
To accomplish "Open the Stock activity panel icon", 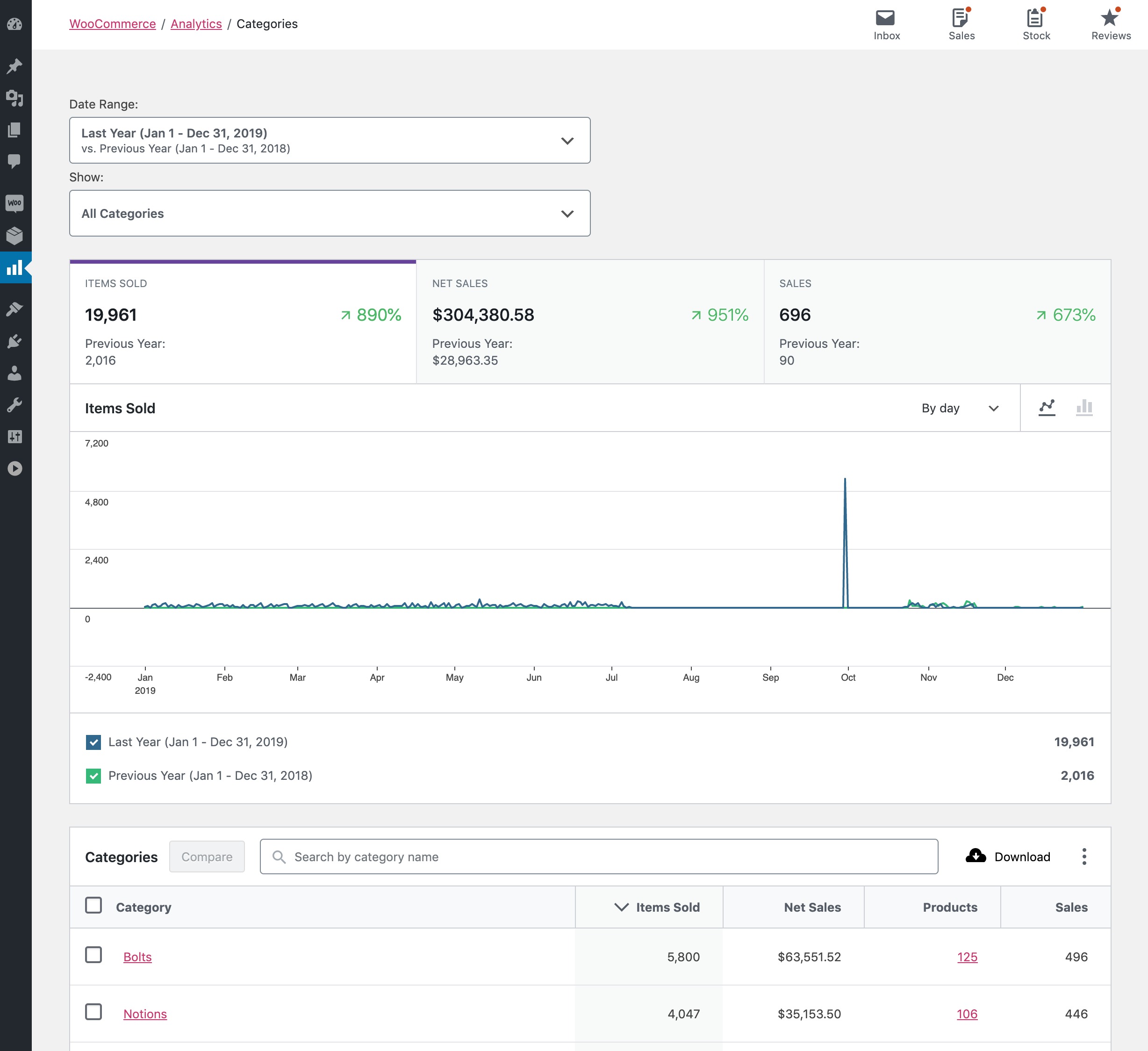I will pos(1035,18).
